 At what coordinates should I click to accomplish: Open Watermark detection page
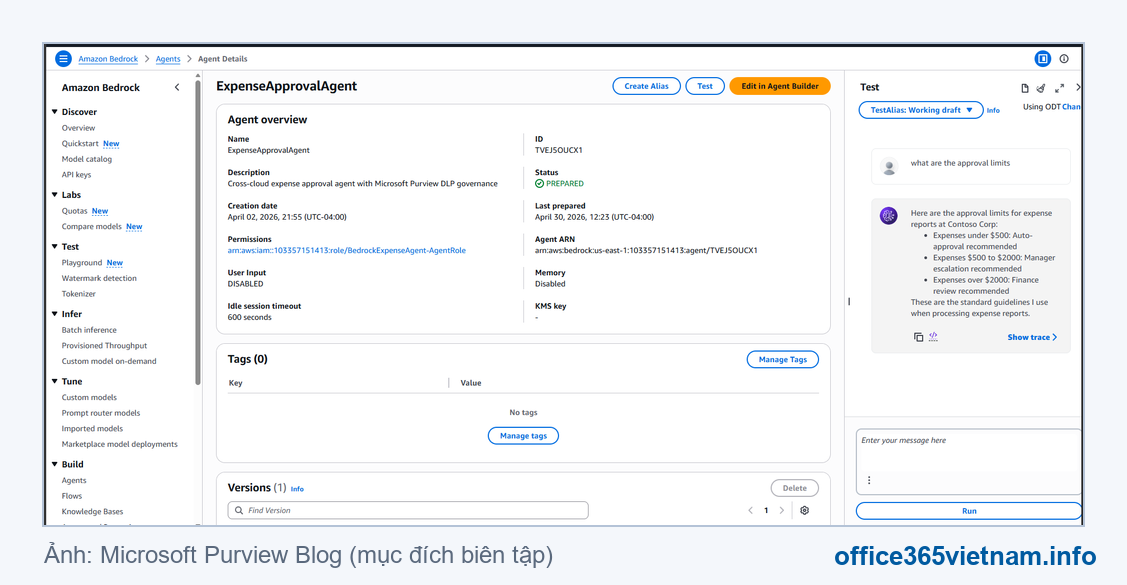click(99, 278)
